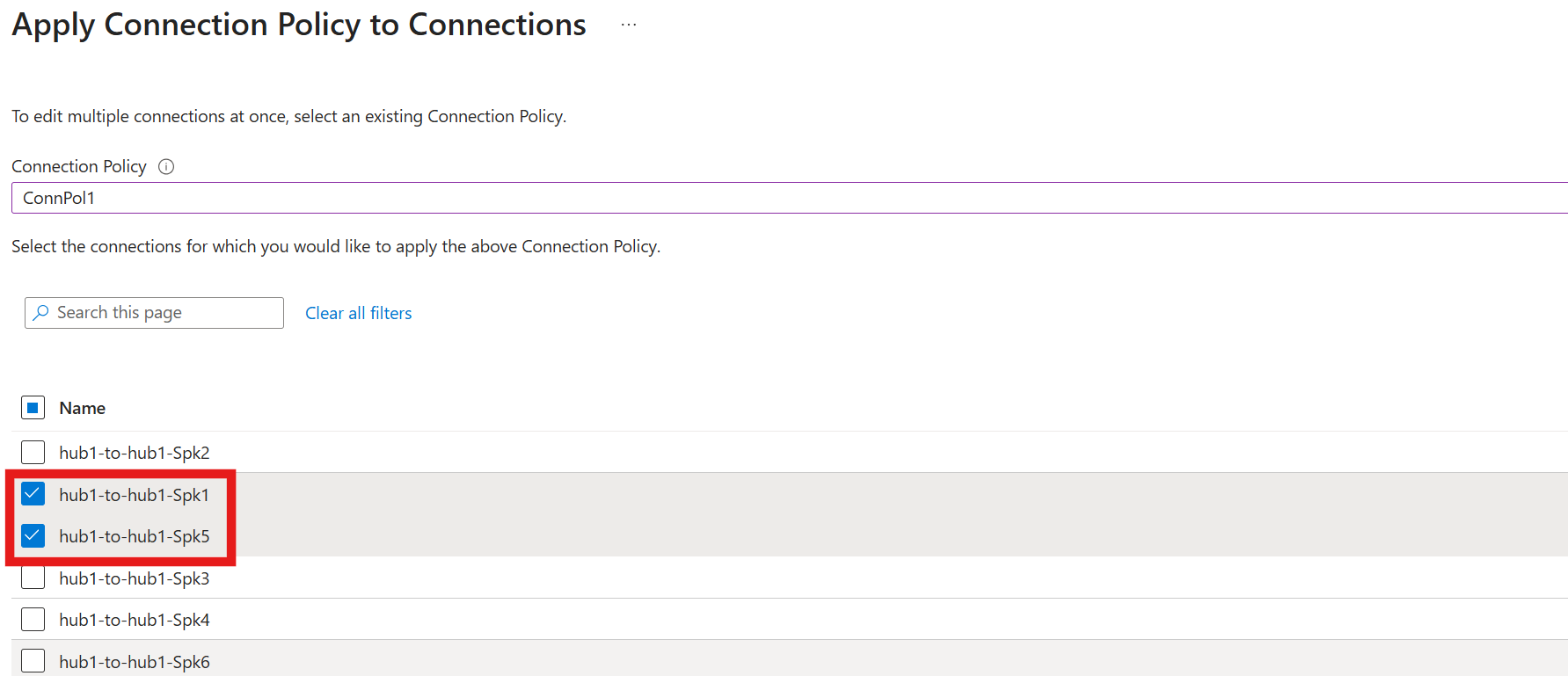Click Clear all filters link
Viewport: 1568px width, 676px height.
click(359, 313)
